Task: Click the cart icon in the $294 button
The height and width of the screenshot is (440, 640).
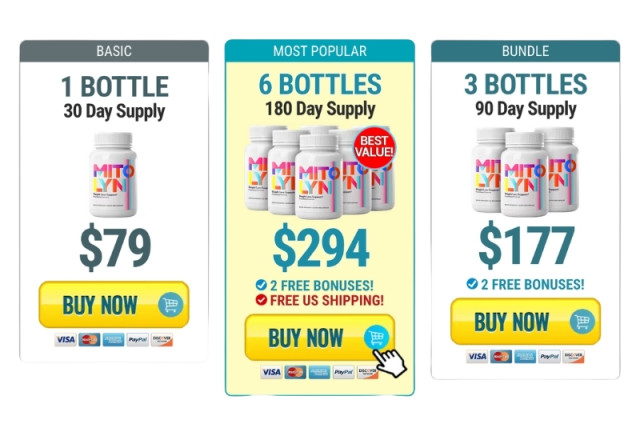Action: tap(376, 338)
